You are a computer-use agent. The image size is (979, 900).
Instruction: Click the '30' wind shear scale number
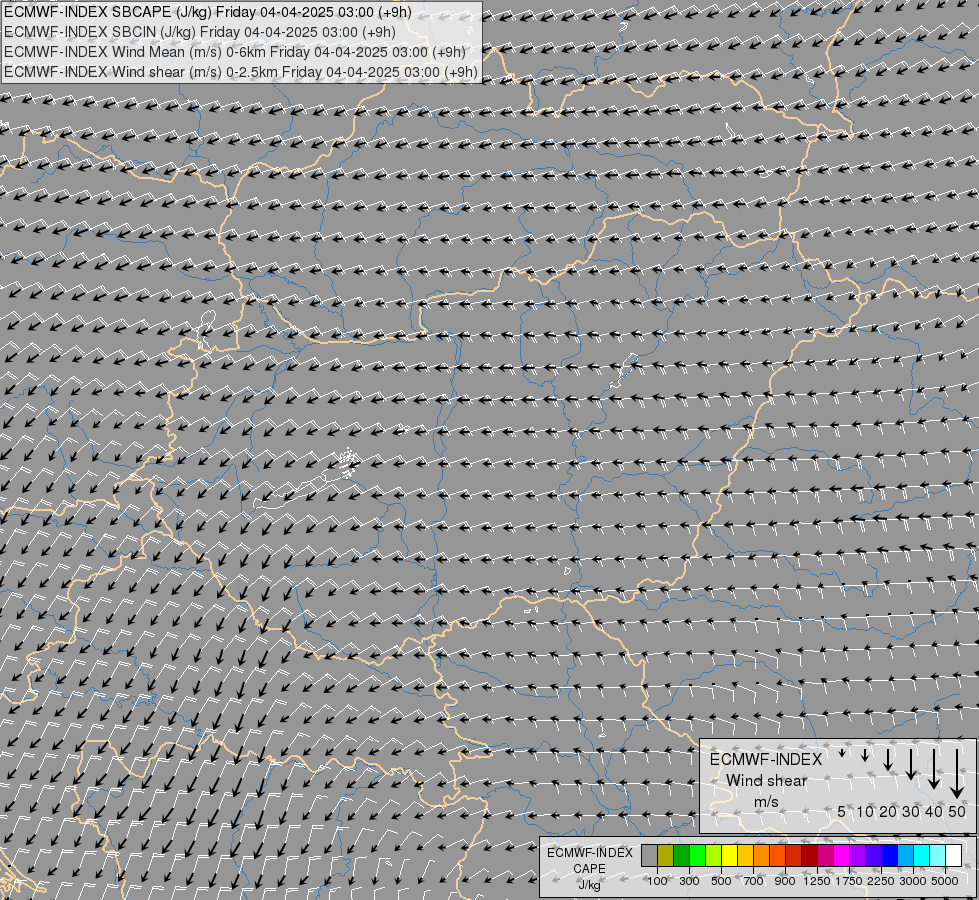pyautogui.click(x=911, y=811)
